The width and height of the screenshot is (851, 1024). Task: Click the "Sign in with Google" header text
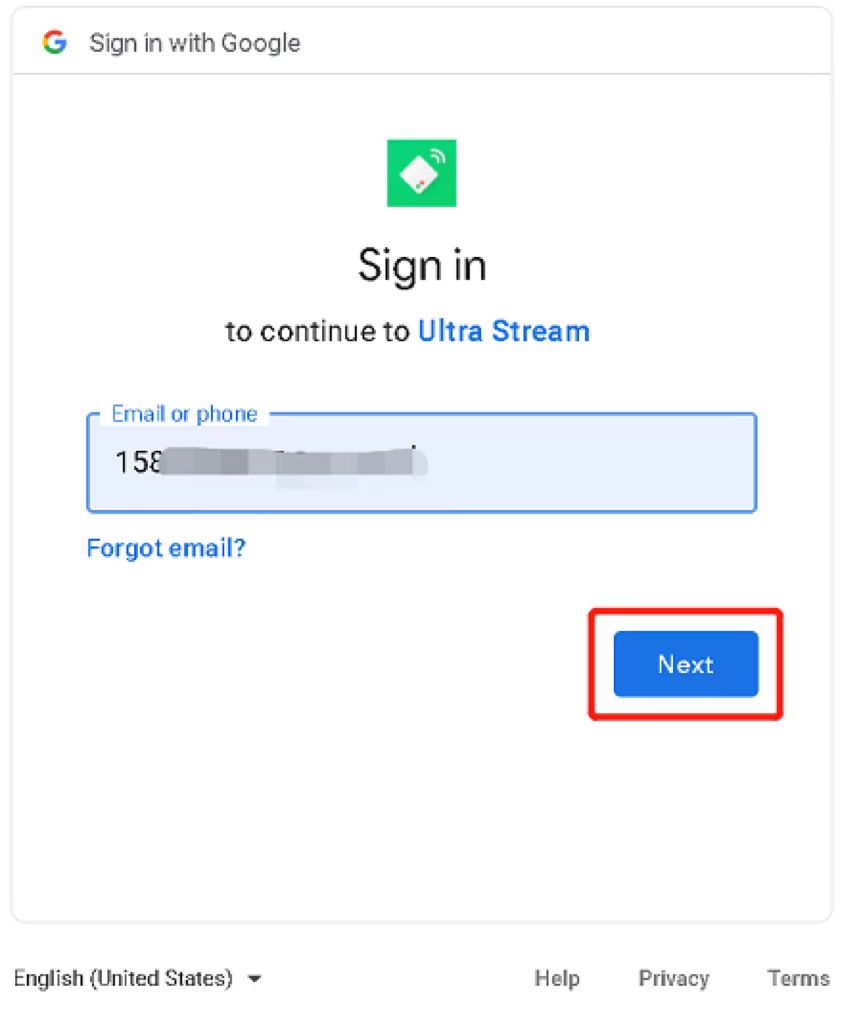195,43
